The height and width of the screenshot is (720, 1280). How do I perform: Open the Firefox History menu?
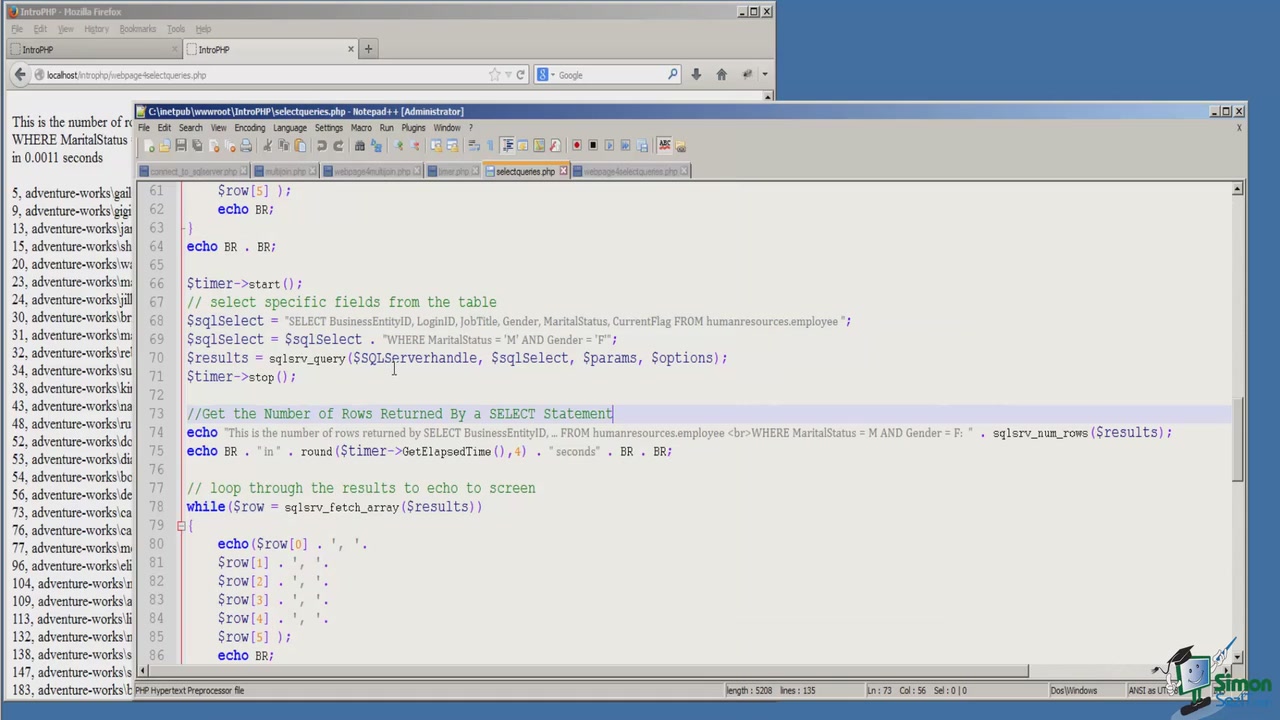pos(96,29)
